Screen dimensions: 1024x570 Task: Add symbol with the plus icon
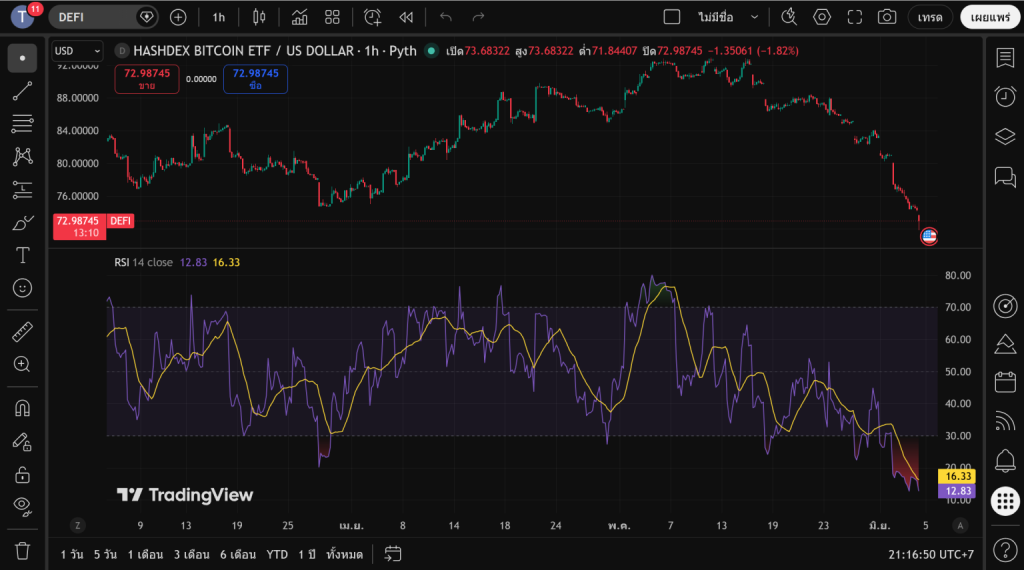tap(178, 17)
